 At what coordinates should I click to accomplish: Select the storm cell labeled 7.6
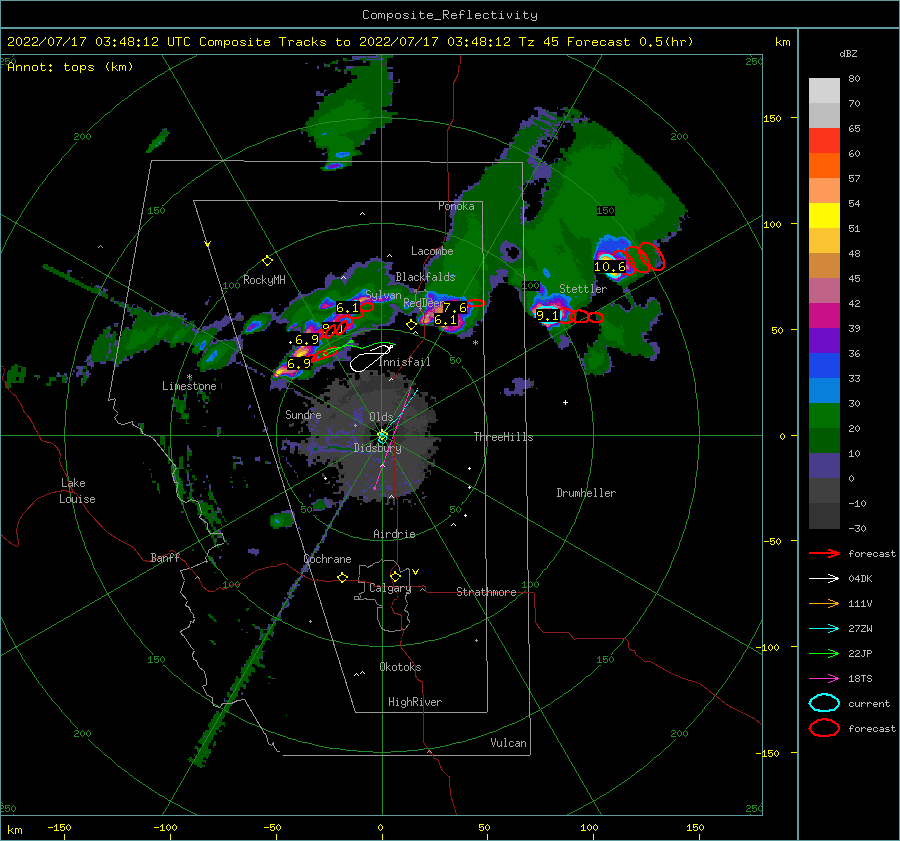pos(455,308)
